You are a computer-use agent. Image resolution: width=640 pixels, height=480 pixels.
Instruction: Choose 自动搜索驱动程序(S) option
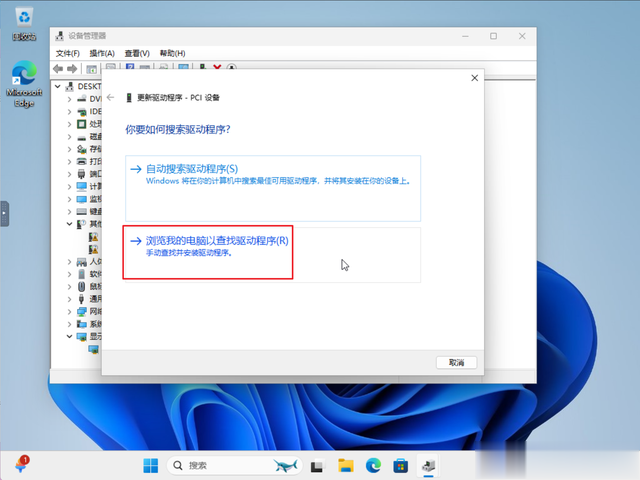coord(273,188)
